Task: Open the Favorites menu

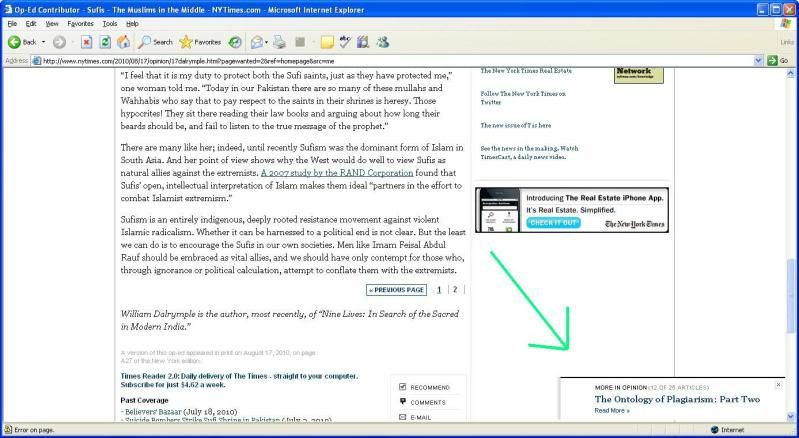Action: [x=81, y=23]
